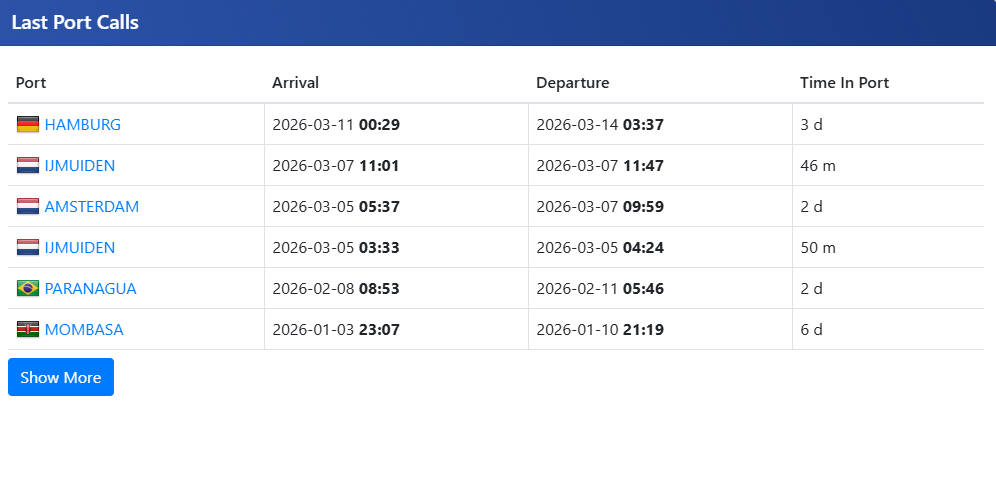Open the IJMUIDEN link with 11:01 arrival

pos(80,166)
